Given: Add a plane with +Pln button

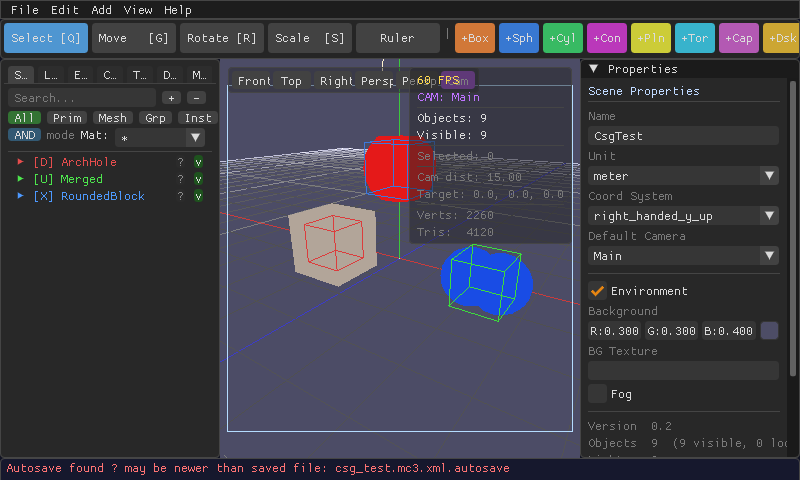Looking at the screenshot, I should coord(651,38).
